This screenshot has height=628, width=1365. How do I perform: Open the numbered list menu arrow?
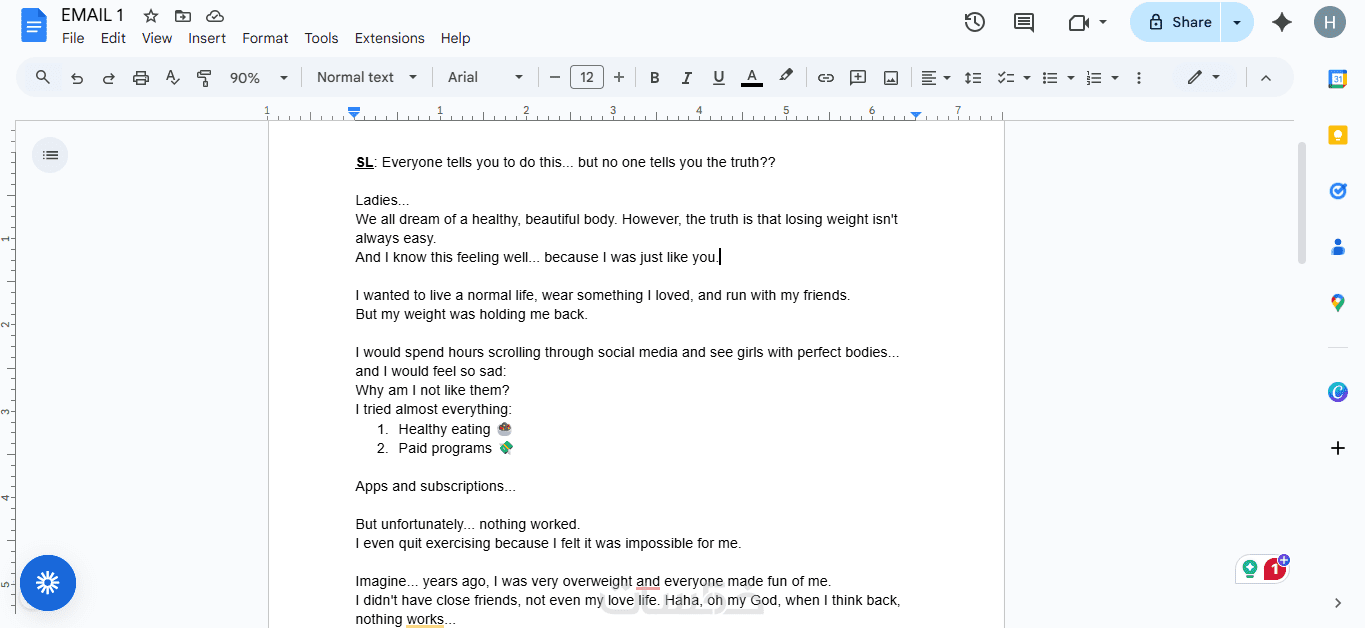tap(1115, 77)
